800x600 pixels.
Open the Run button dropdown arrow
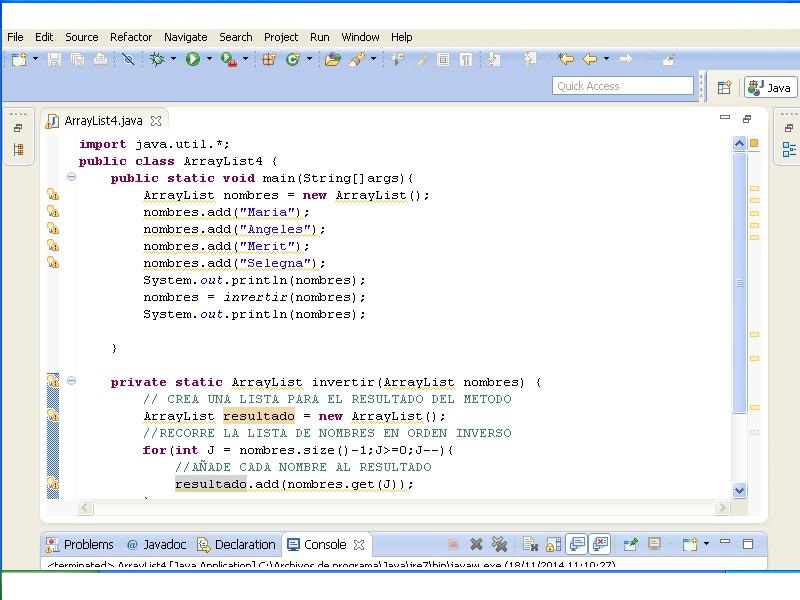209,60
